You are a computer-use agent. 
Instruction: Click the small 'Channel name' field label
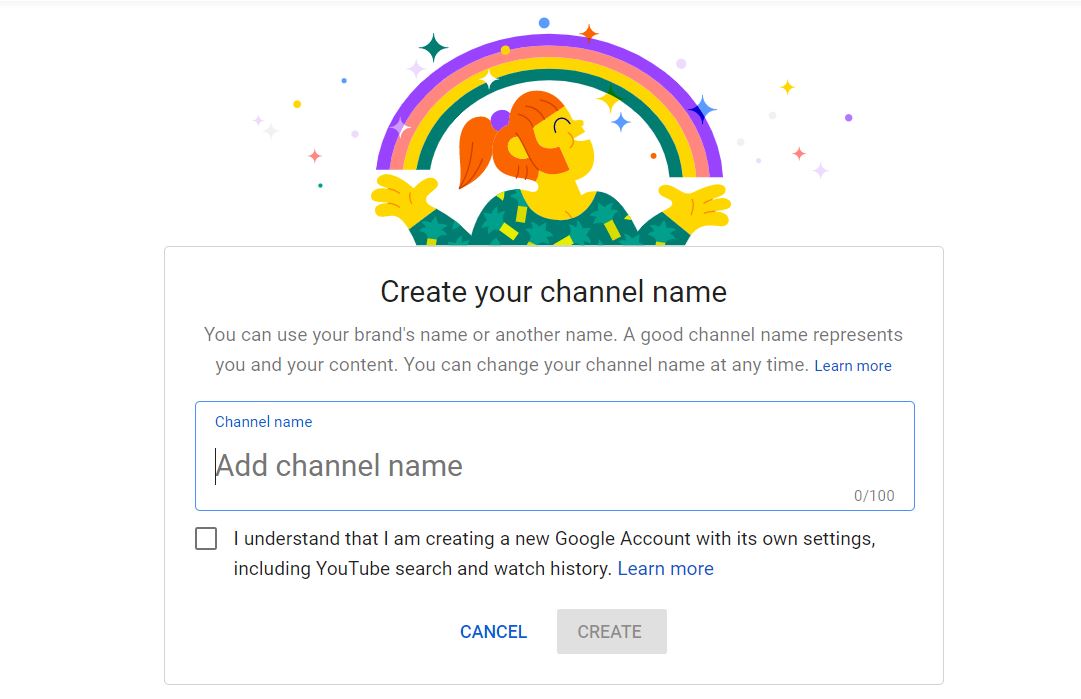pyautogui.click(x=263, y=422)
